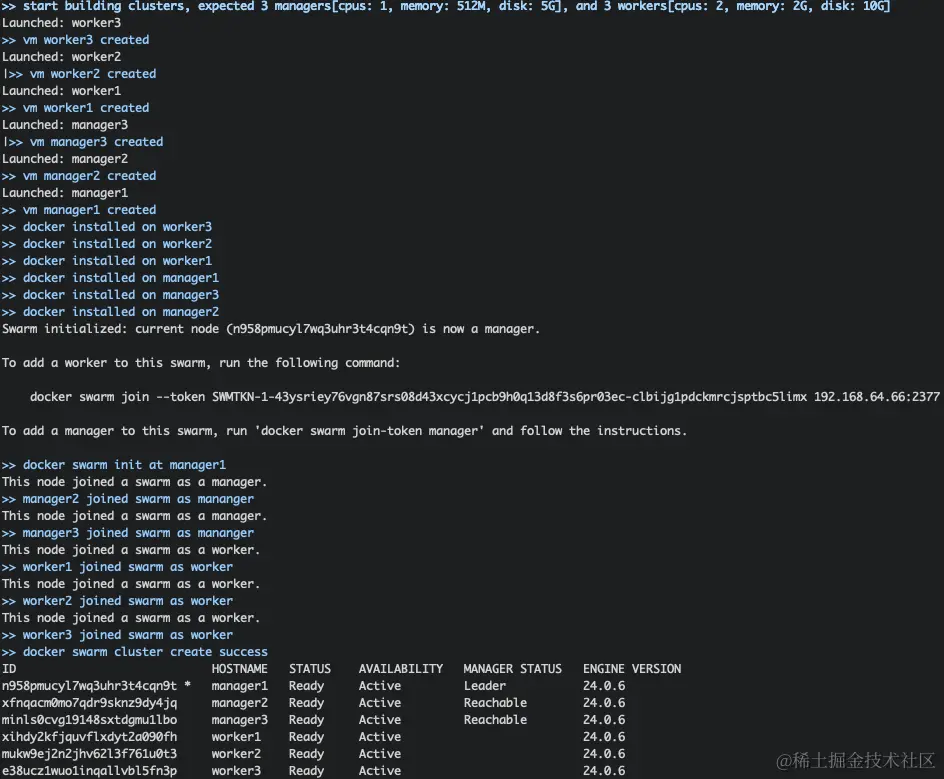Click 'worker2' hostname in the node table

(x=236, y=754)
